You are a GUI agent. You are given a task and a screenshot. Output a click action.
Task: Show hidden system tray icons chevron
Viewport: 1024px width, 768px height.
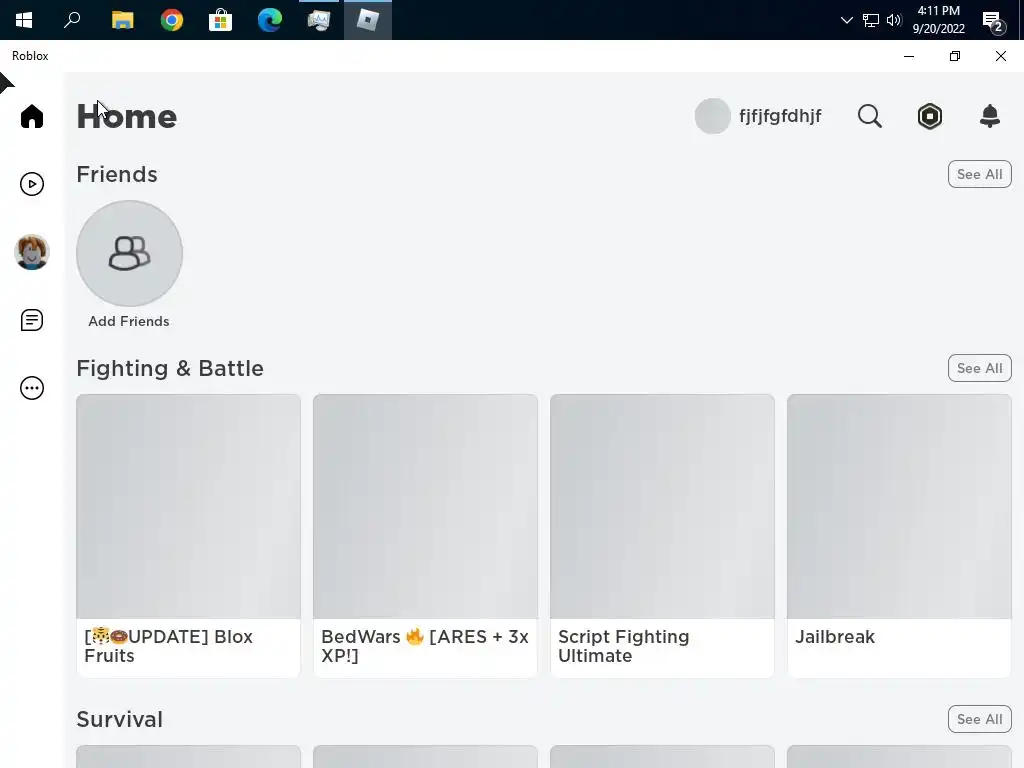846,20
